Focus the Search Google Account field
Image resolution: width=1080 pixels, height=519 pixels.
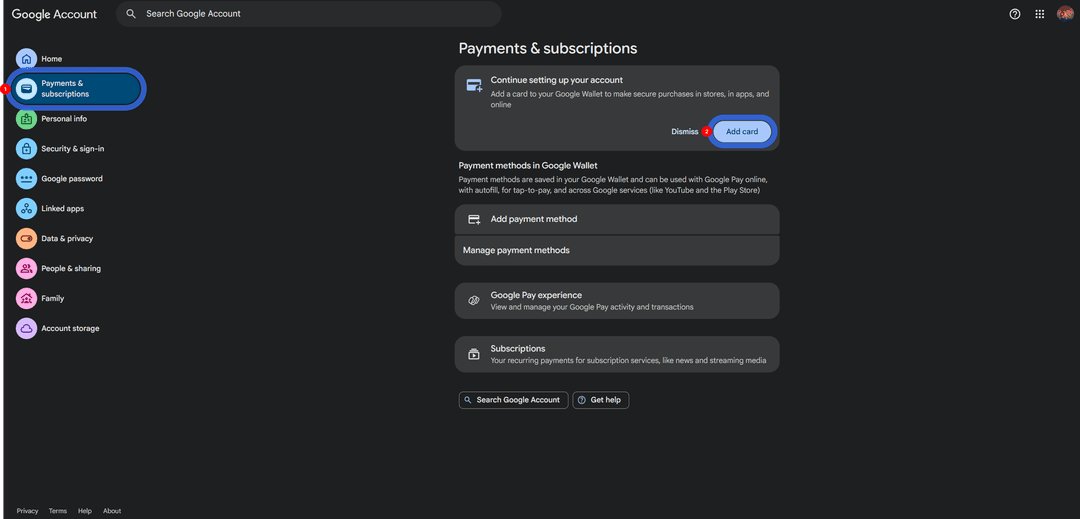click(309, 14)
